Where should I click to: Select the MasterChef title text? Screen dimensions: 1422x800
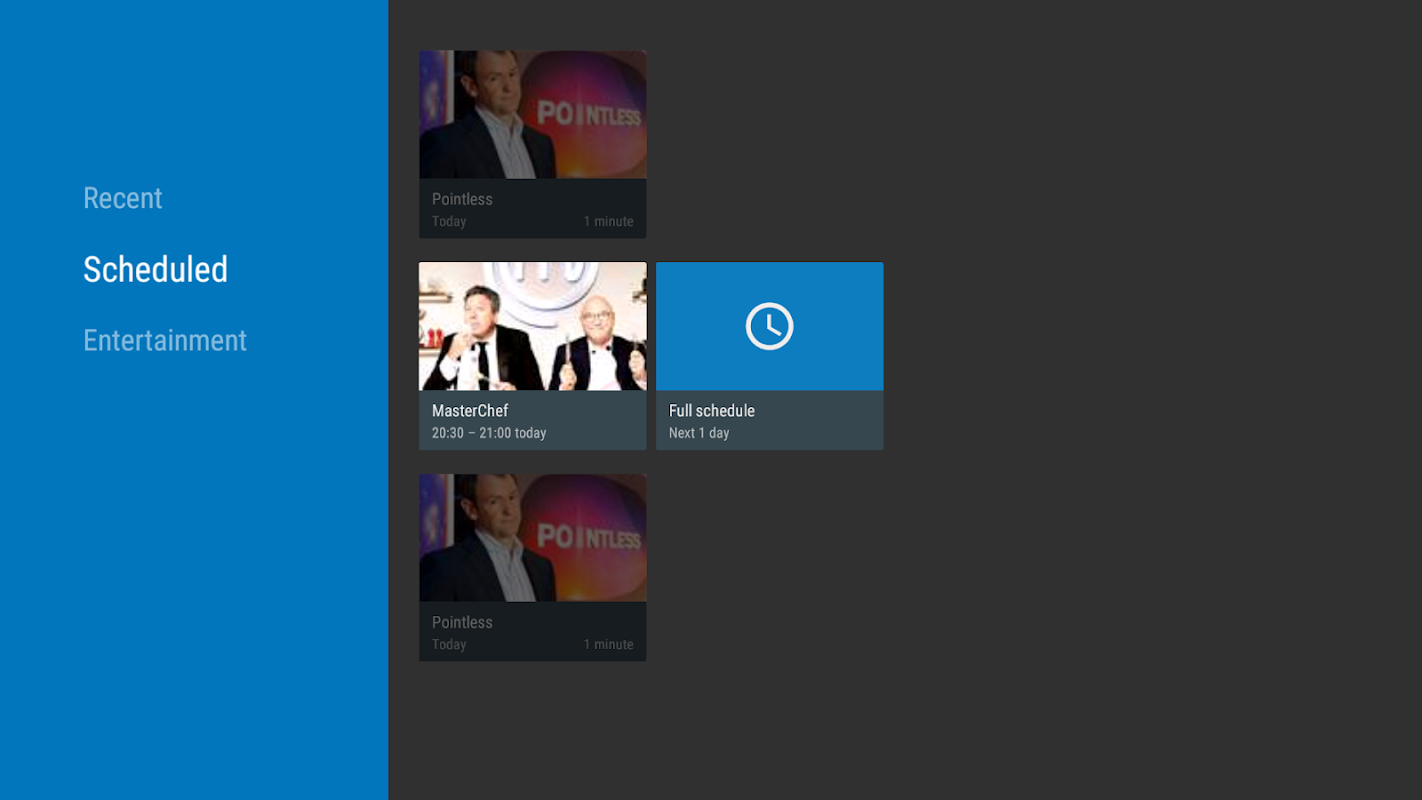coord(470,411)
